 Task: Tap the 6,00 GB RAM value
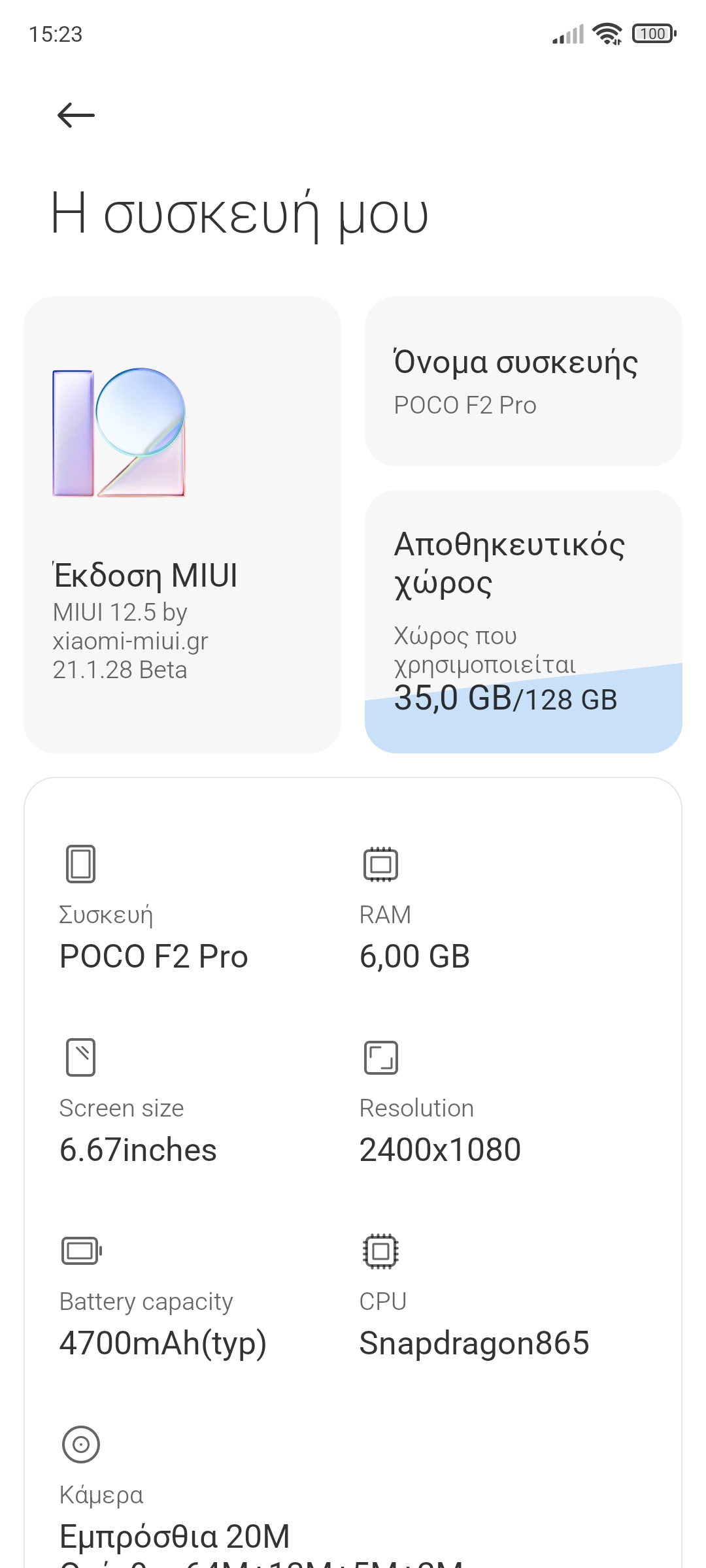click(x=414, y=956)
